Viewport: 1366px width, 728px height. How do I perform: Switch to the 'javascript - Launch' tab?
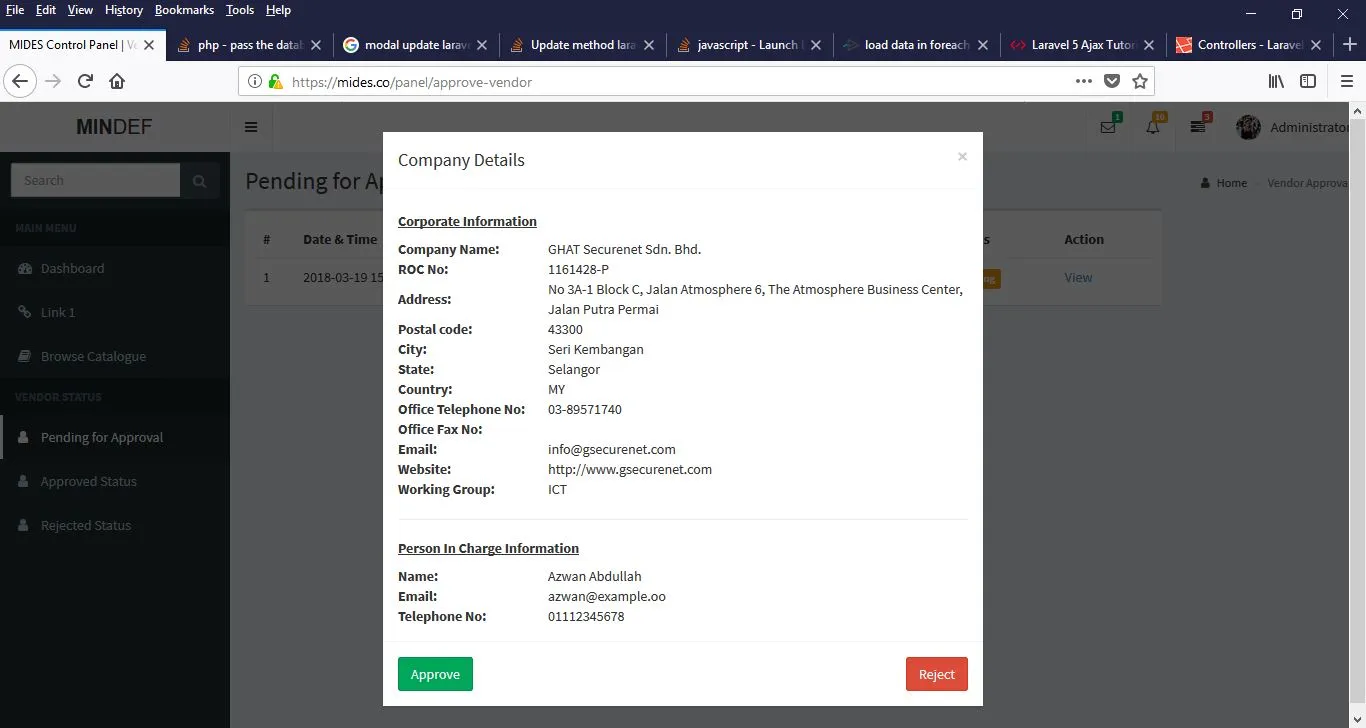coord(750,45)
